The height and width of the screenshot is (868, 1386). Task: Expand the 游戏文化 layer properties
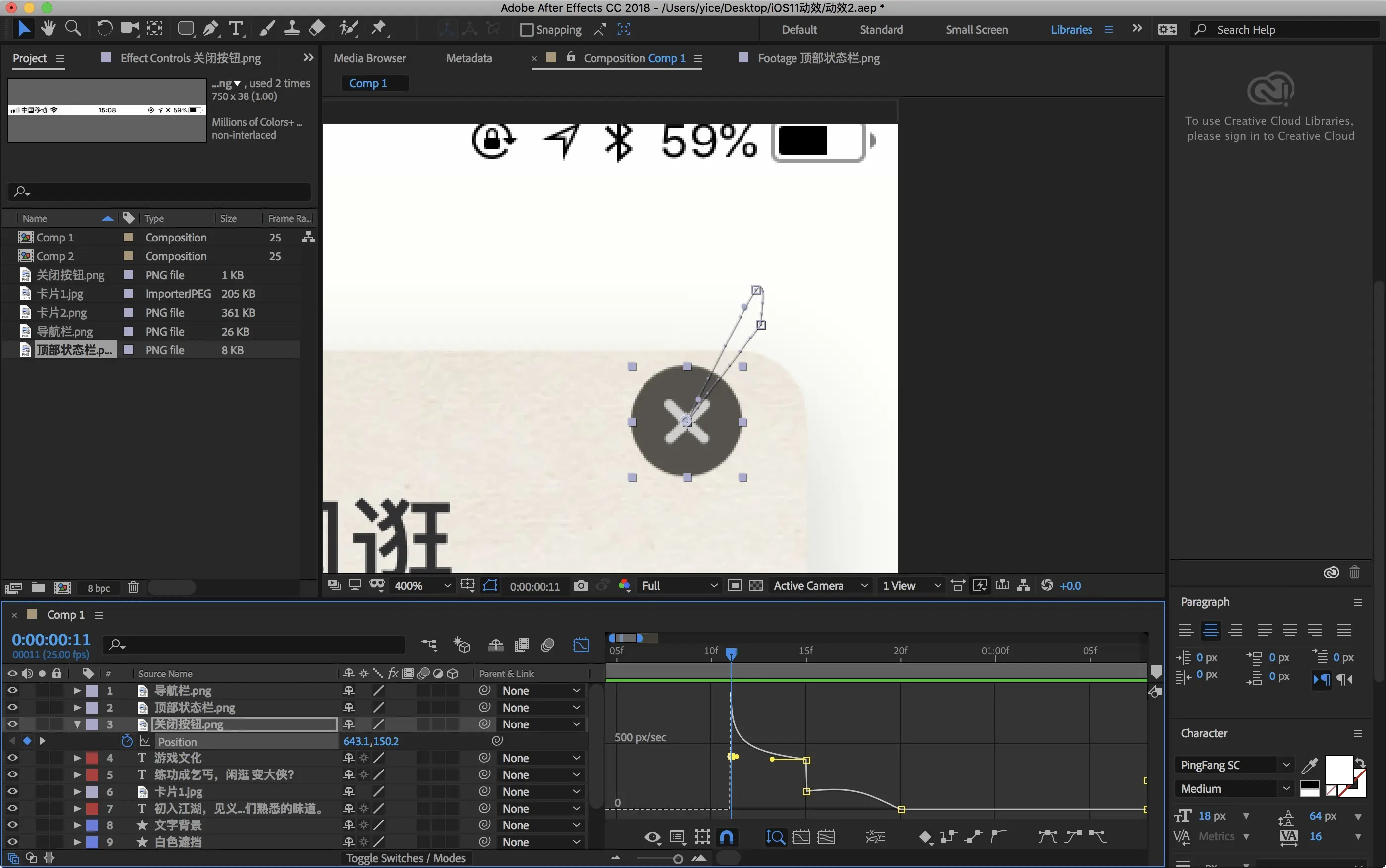[77, 758]
